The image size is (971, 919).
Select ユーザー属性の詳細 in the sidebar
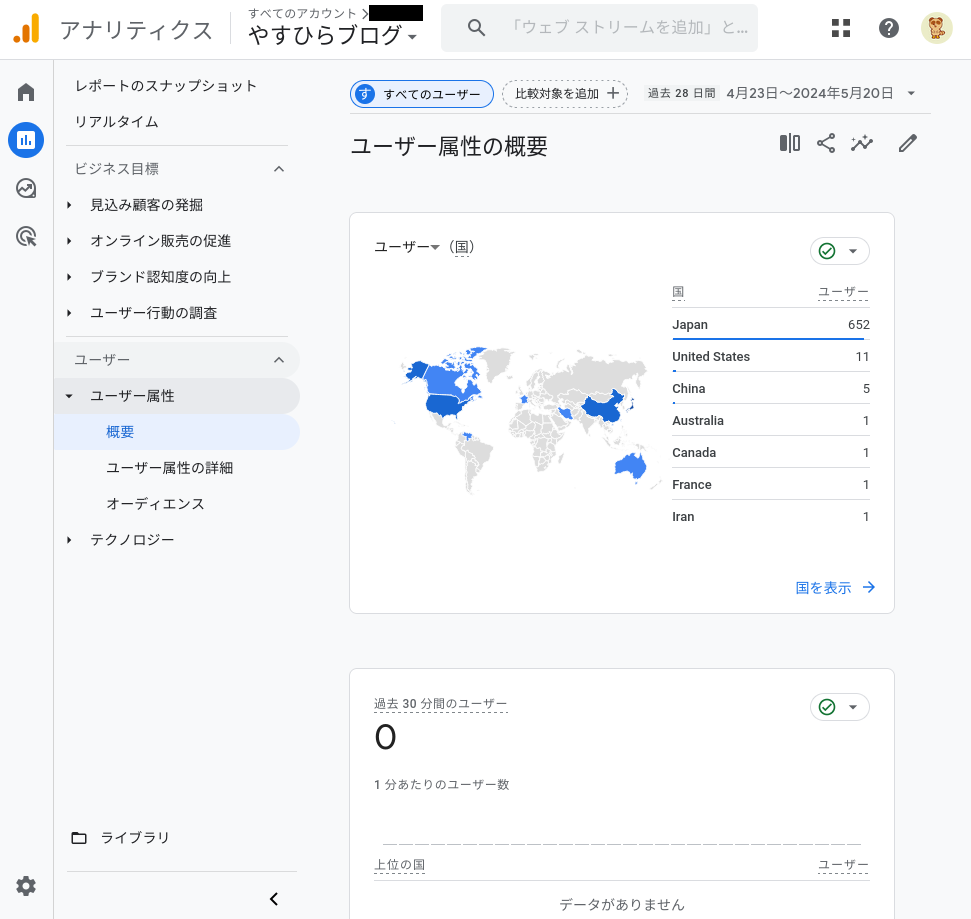[x=169, y=468]
